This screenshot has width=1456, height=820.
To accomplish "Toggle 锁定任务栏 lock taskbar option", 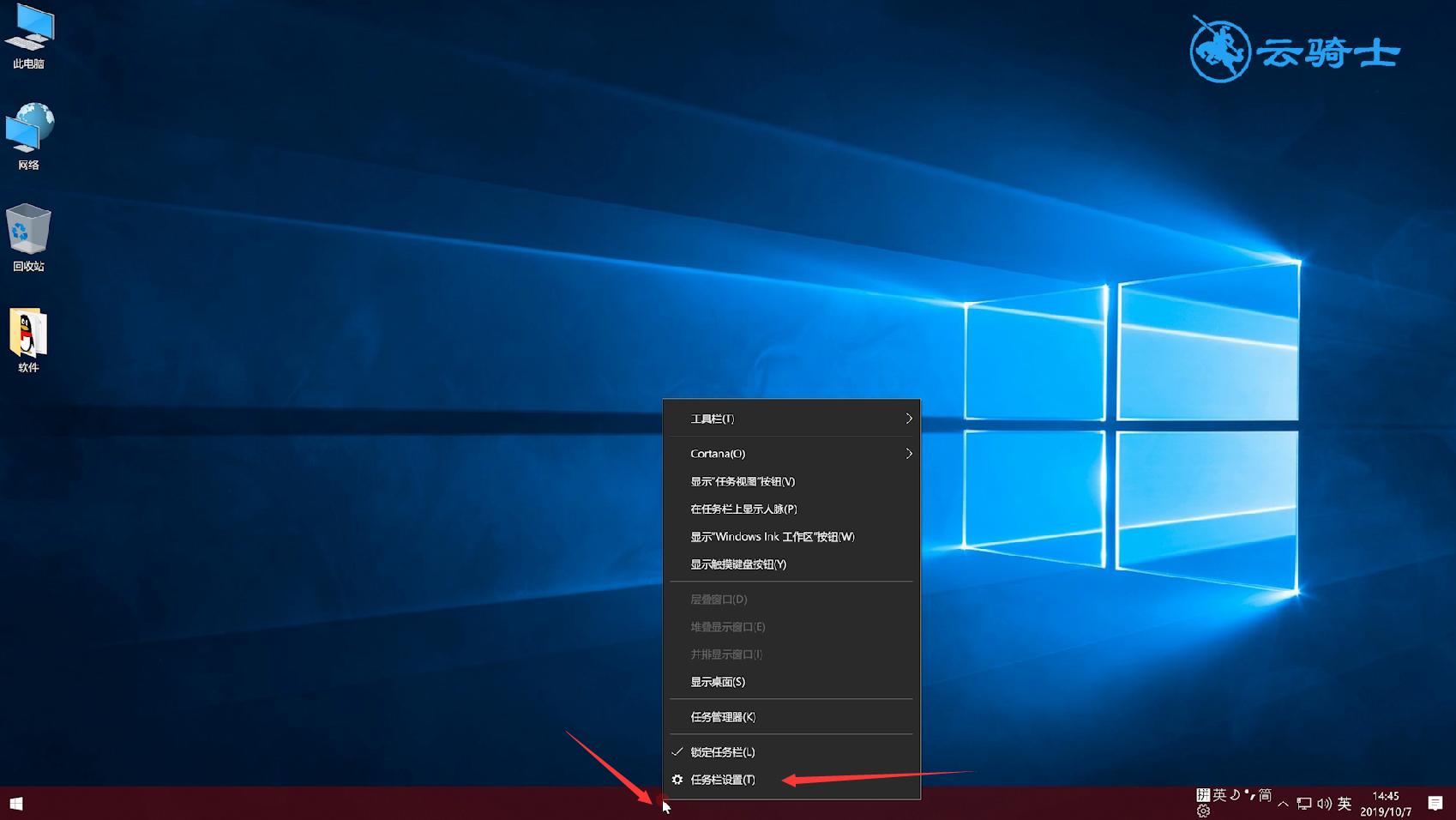I will tap(722, 752).
